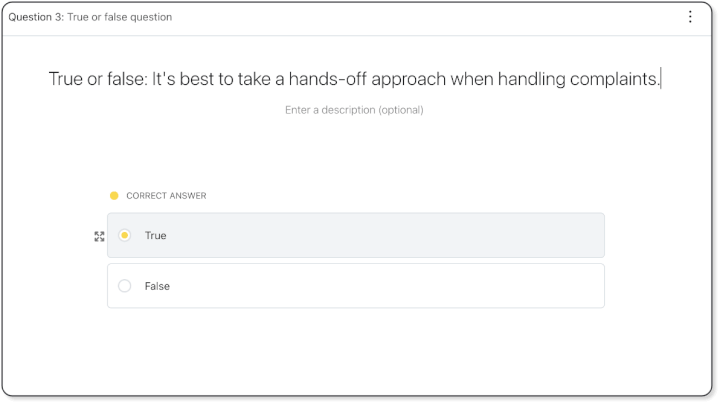Click the yellow correct answer indicator dot

pyautogui.click(x=114, y=196)
